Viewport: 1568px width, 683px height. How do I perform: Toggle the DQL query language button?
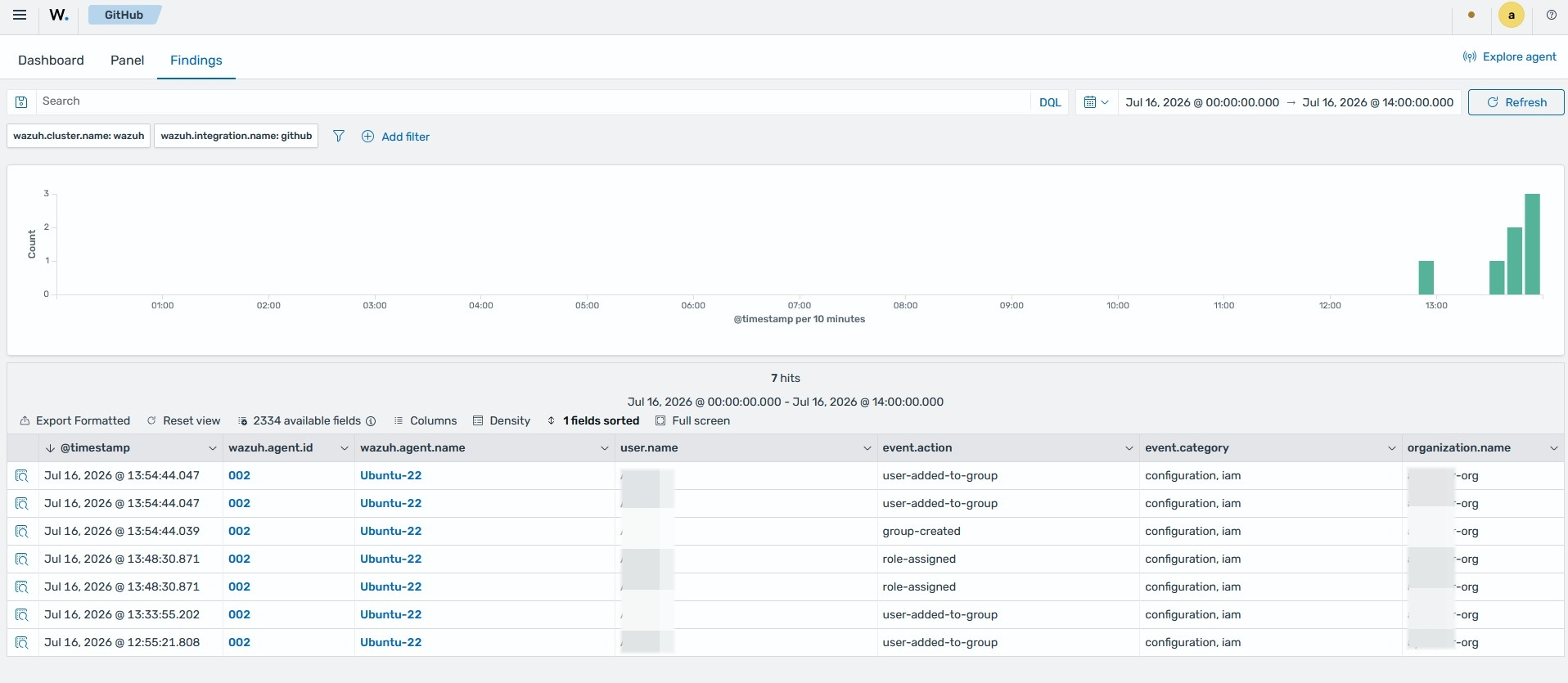point(1050,102)
